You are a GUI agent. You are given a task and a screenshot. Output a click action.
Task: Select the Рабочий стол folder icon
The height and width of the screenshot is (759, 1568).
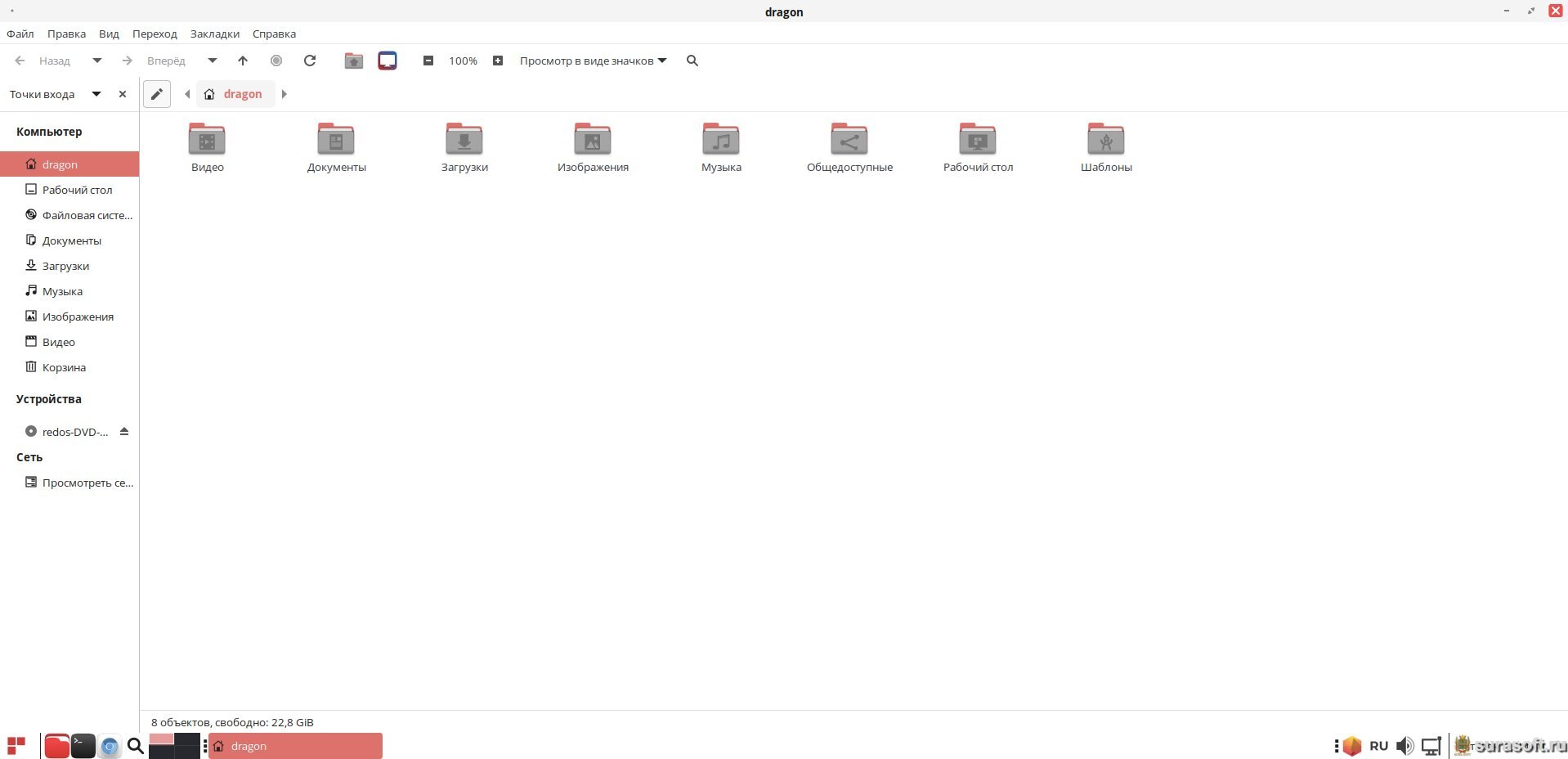978,138
